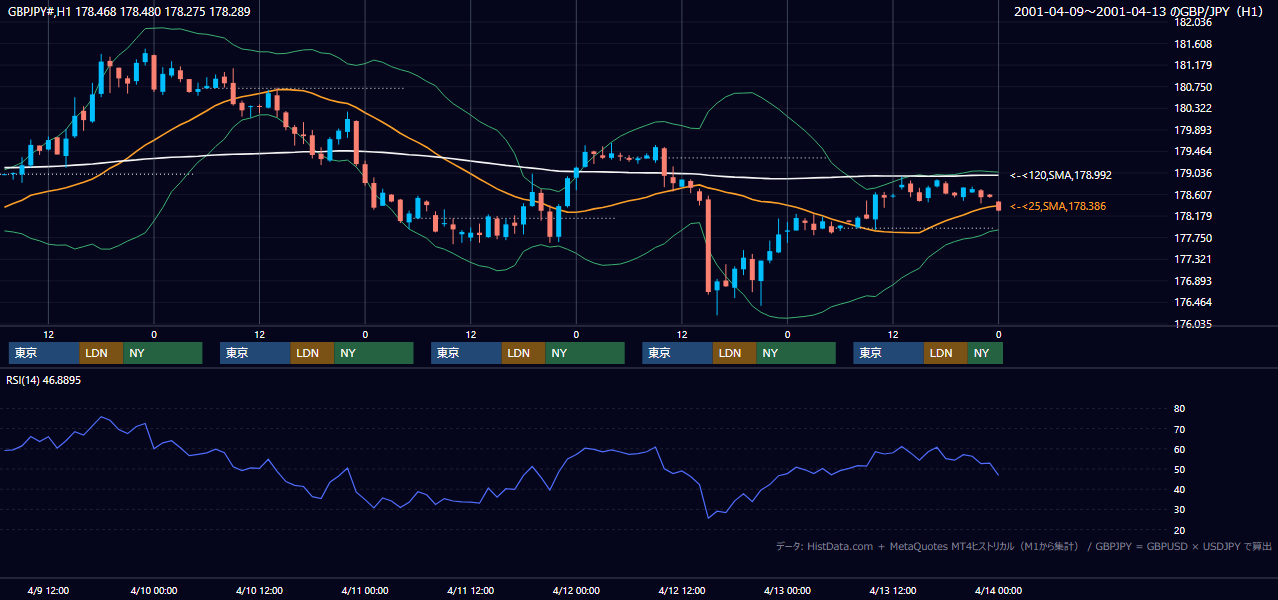Screen dimensions: 1278x600
Task: Select the 180.750 price level label
Action: coord(1193,87)
